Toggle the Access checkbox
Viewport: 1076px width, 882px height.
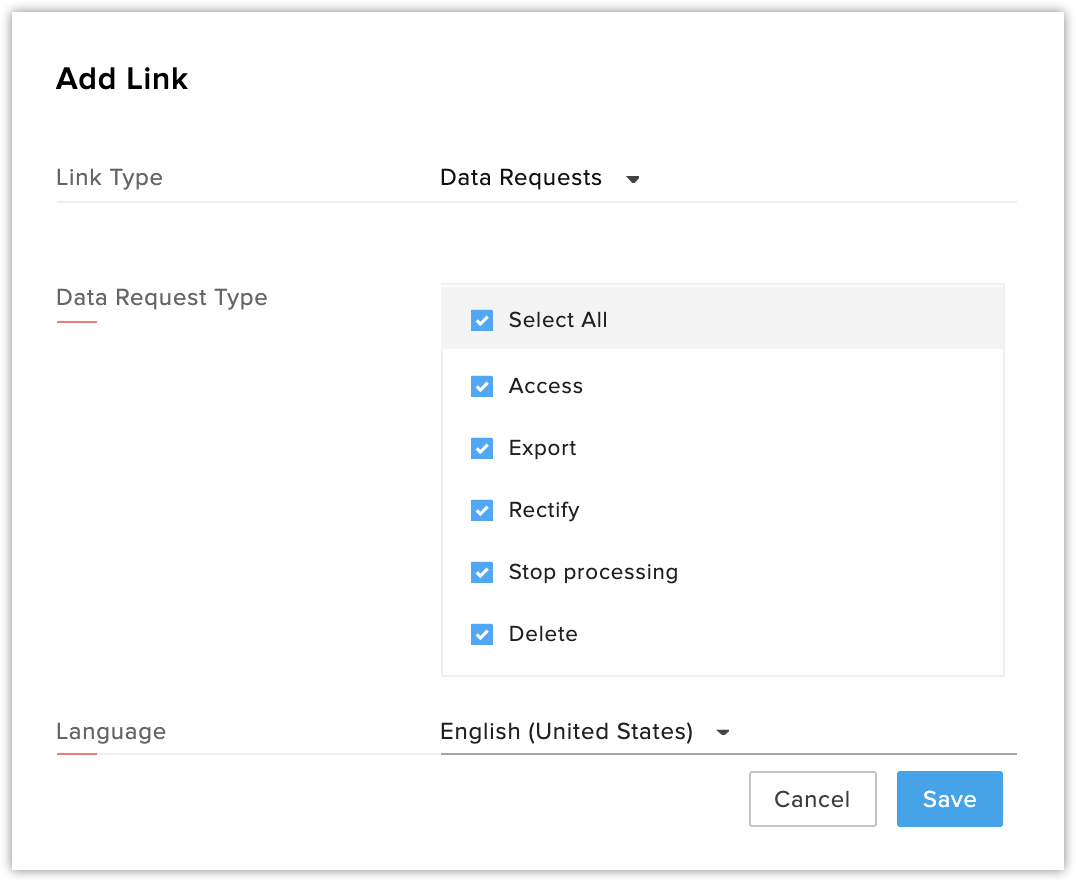(x=482, y=387)
